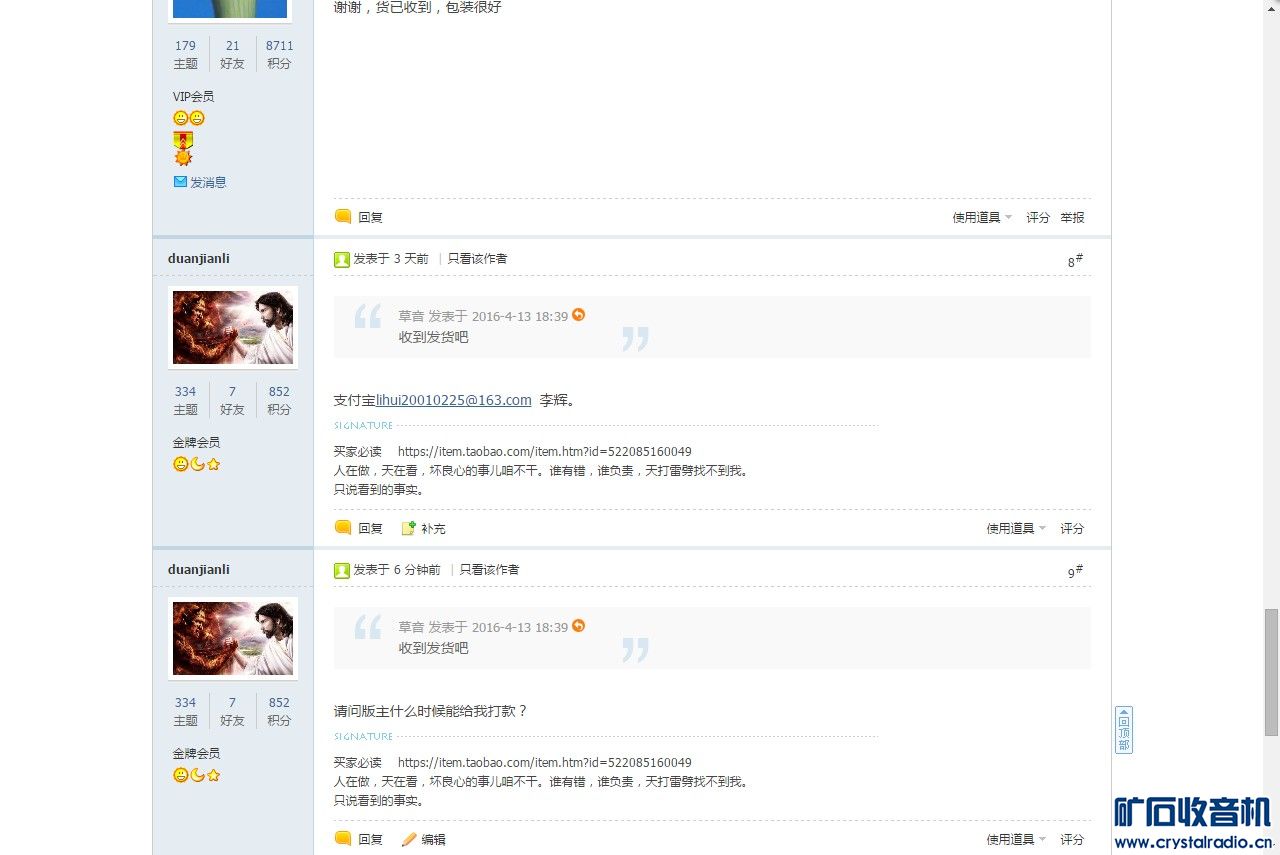Screen dimensions: 1280x855
Task: Open the lihui20010225@163.com email link
Action: 454,400
